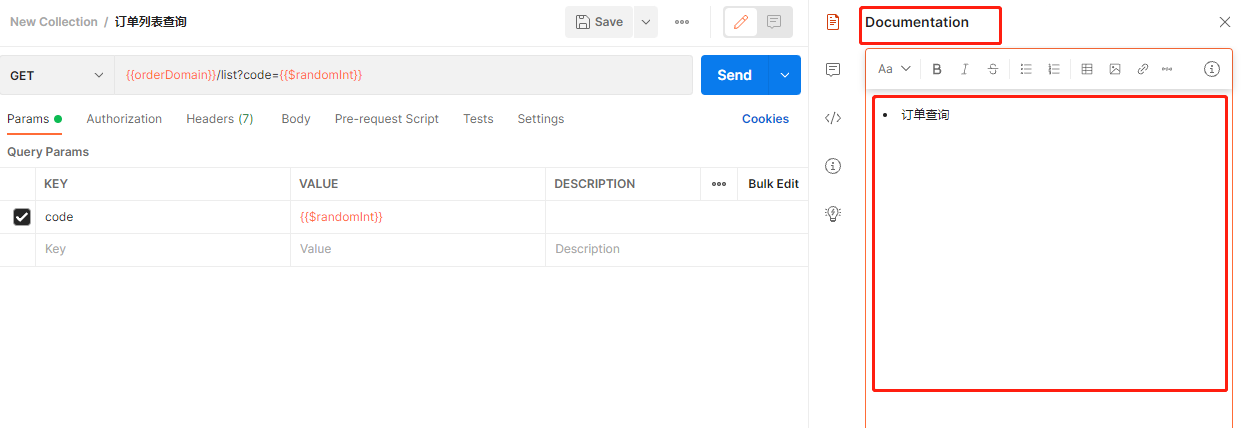The image size is (1249, 428).
Task: Insert an image in documentation editor
Action: click(x=1115, y=69)
